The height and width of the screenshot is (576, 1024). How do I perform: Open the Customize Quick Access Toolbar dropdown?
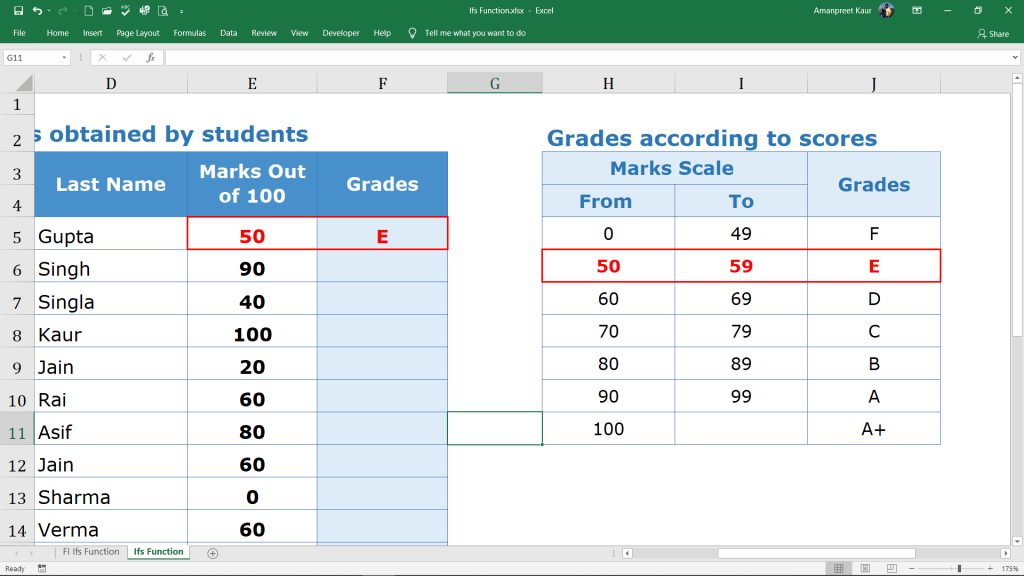click(x=182, y=10)
